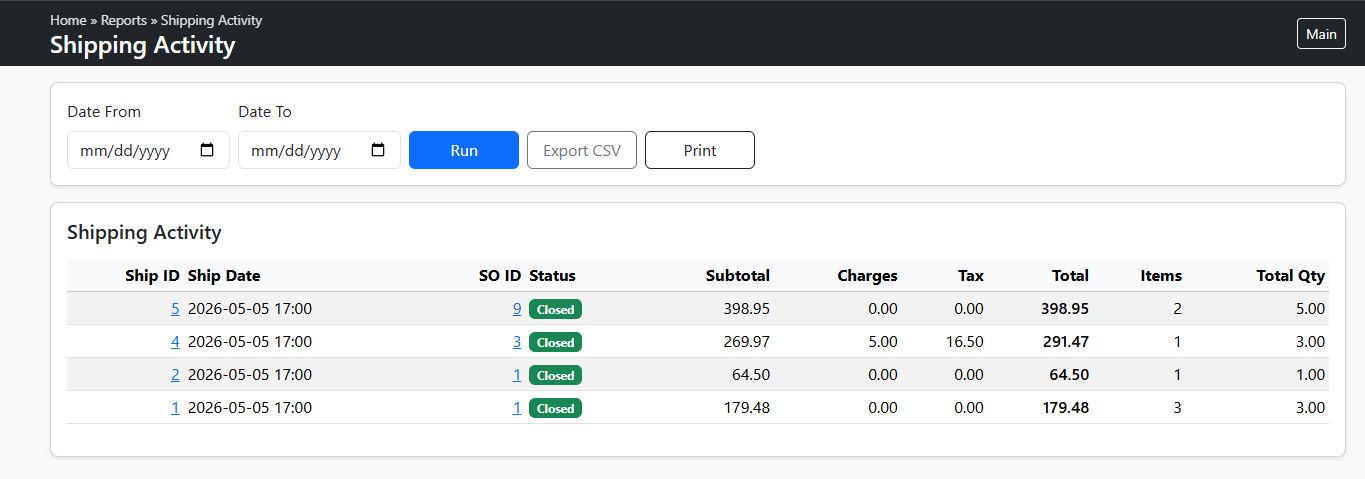
Task: Print the shipping activity report
Action: click(700, 150)
